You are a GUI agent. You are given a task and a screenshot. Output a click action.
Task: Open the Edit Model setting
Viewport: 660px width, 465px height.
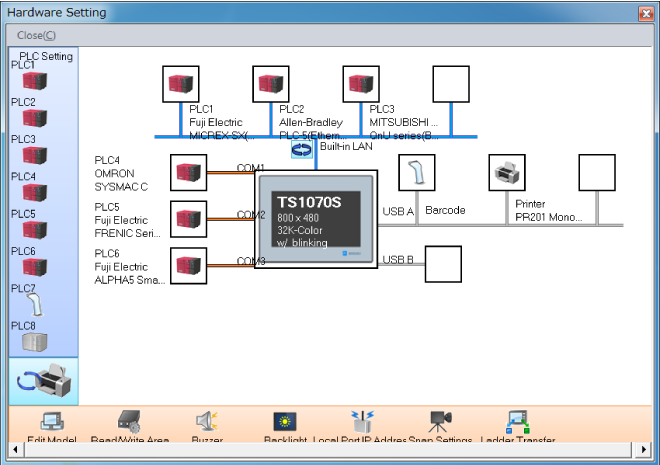coord(51,423)
